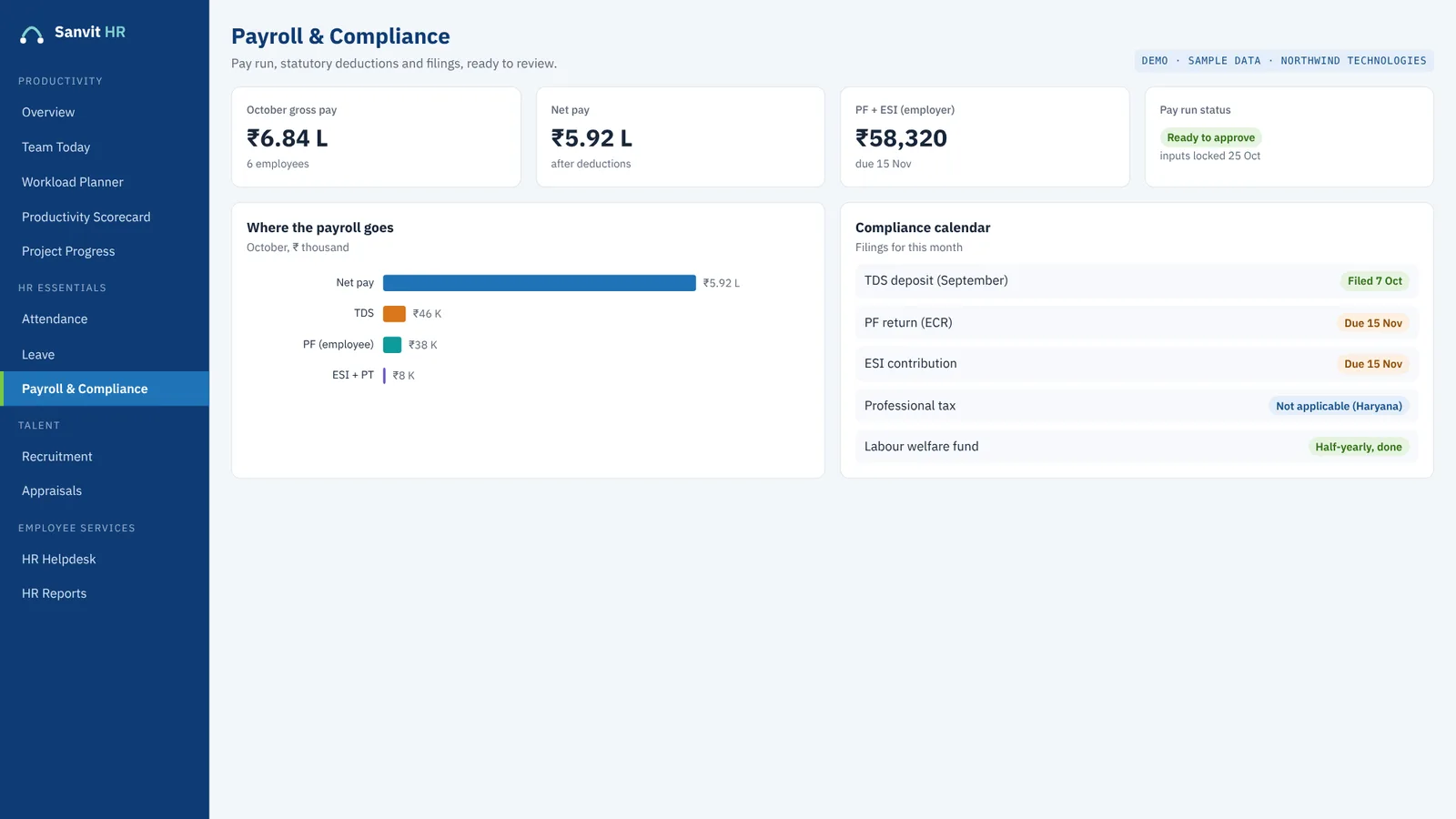Select the teal PF (employee) bar

(x=392, y=345)
